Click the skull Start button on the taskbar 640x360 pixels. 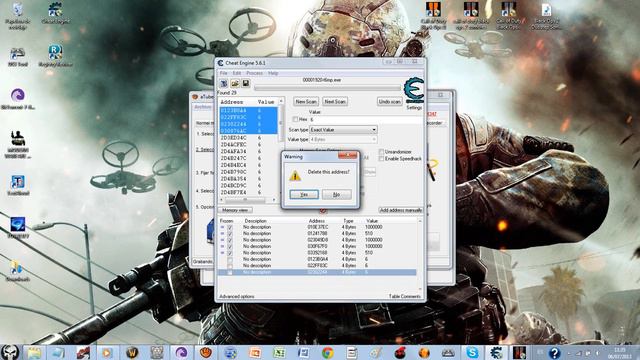pos(10,352)
